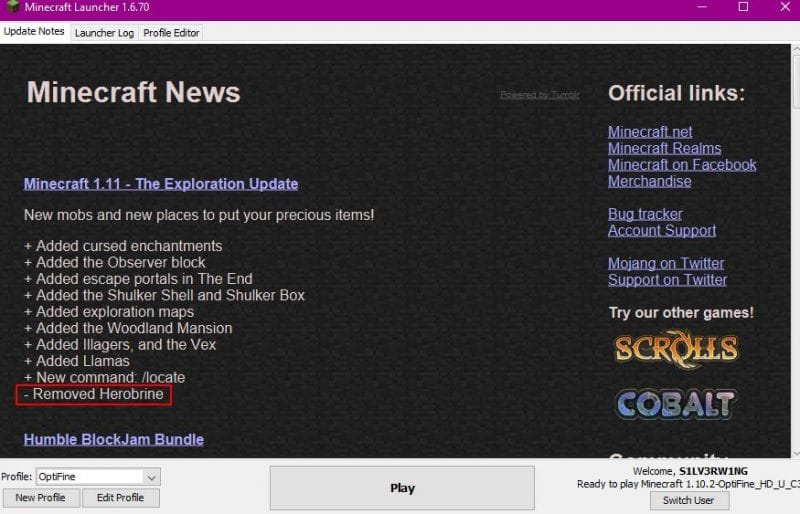Open the Launcher Log tab
The width and height of the screenshot is (800, 514).
point(104,33)
